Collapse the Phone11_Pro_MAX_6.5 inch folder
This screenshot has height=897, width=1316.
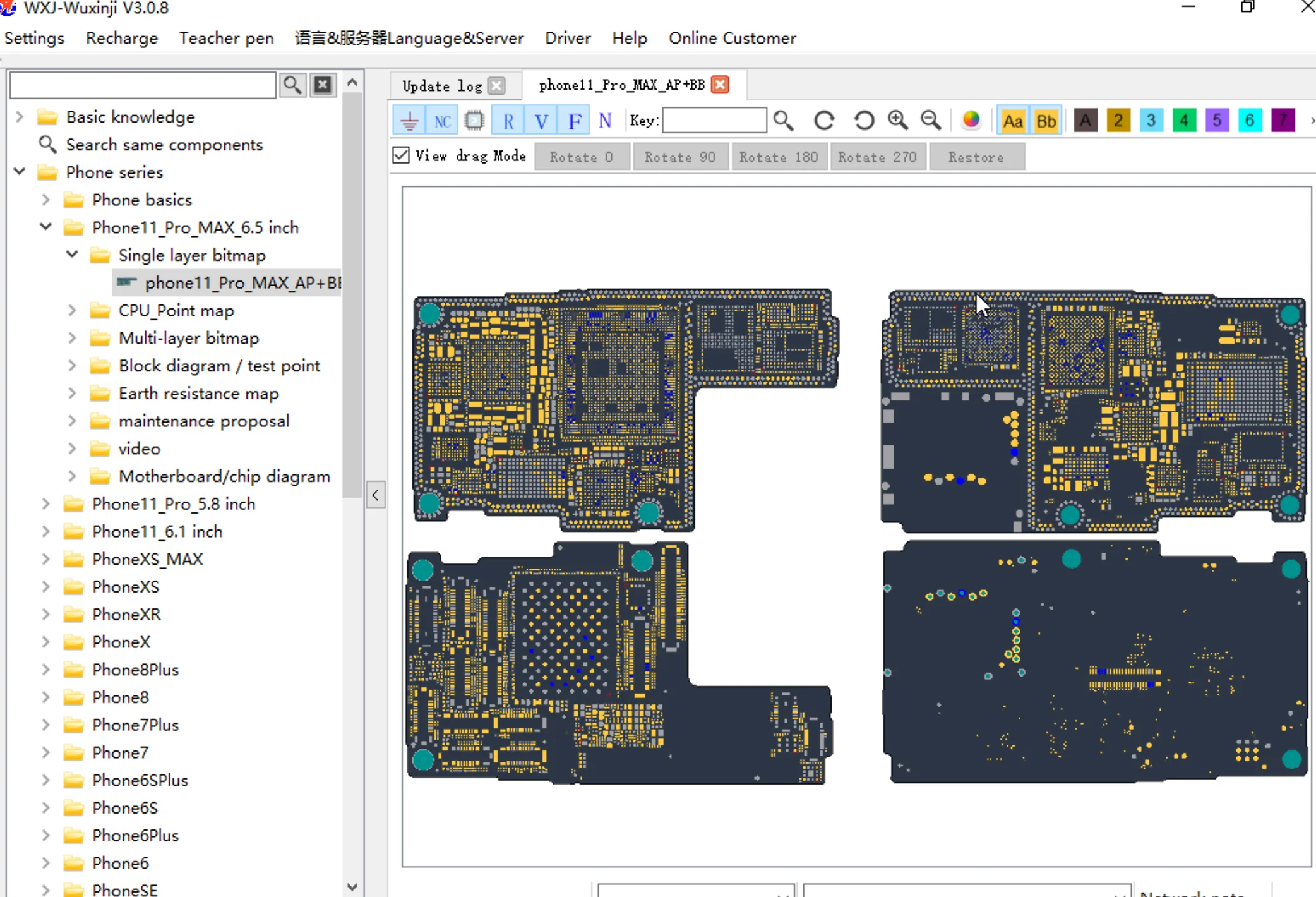point(46,227)
